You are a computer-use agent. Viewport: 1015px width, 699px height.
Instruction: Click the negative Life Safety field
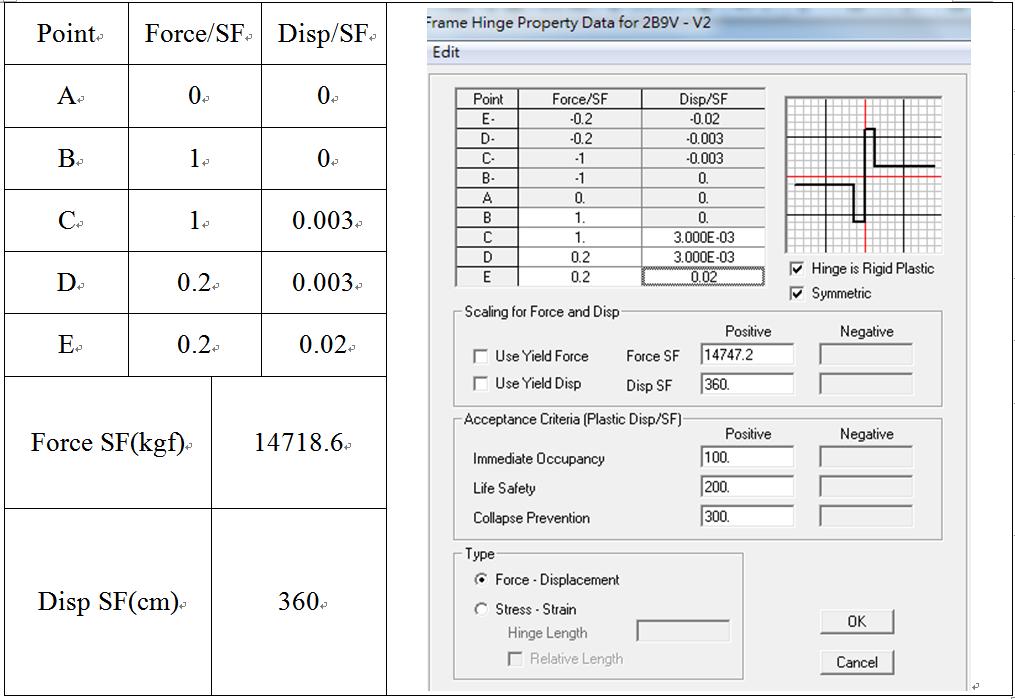point(866,487)
